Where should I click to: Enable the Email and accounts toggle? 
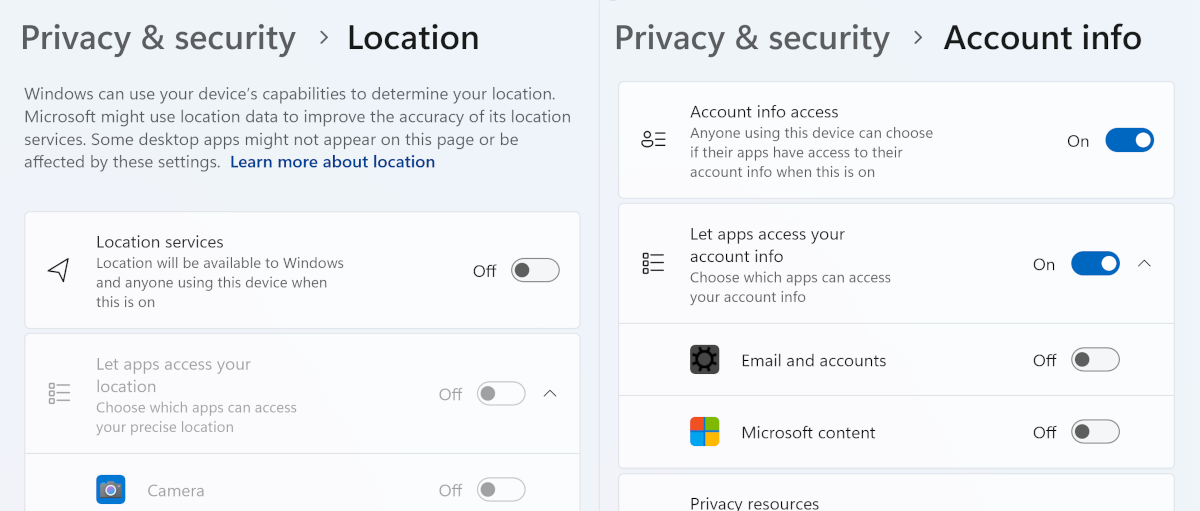click(x=1095, y=360)
